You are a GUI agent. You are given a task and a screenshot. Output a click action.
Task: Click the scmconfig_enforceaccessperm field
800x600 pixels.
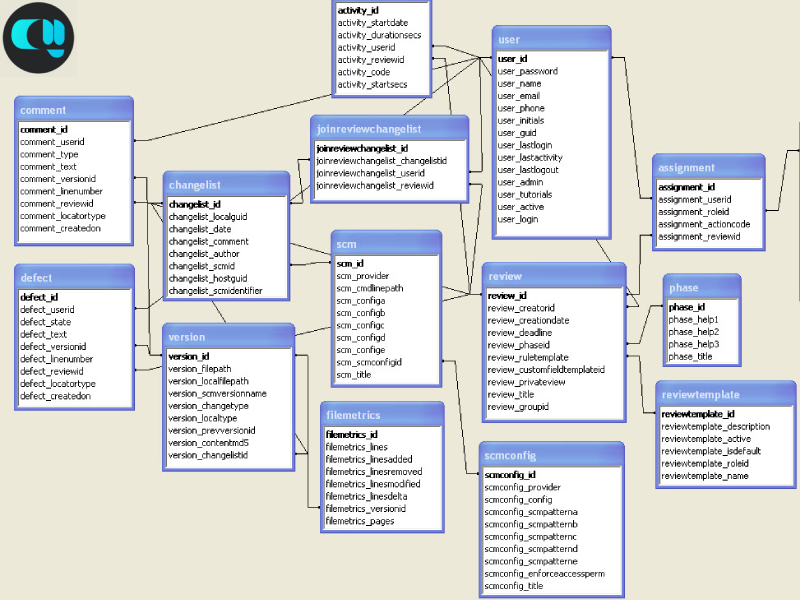[544, 574]
